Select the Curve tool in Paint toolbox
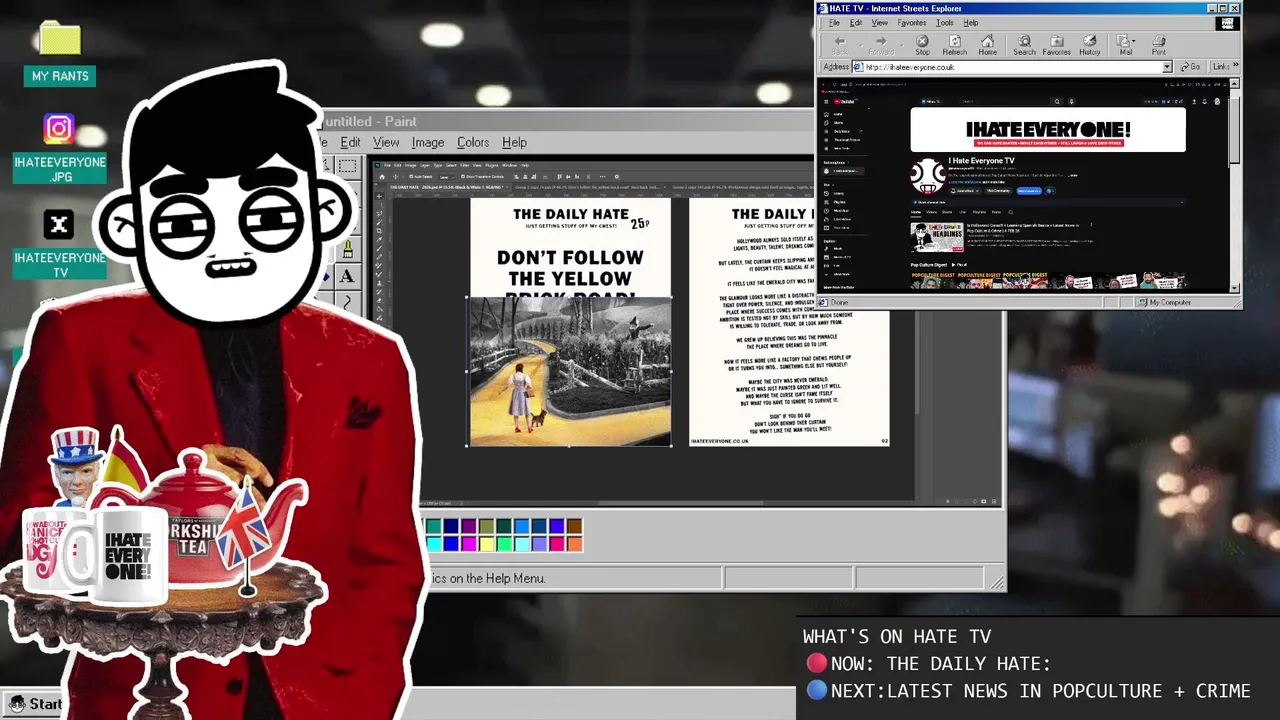This screenshot has width=1280, height=720. pos(346,301)
